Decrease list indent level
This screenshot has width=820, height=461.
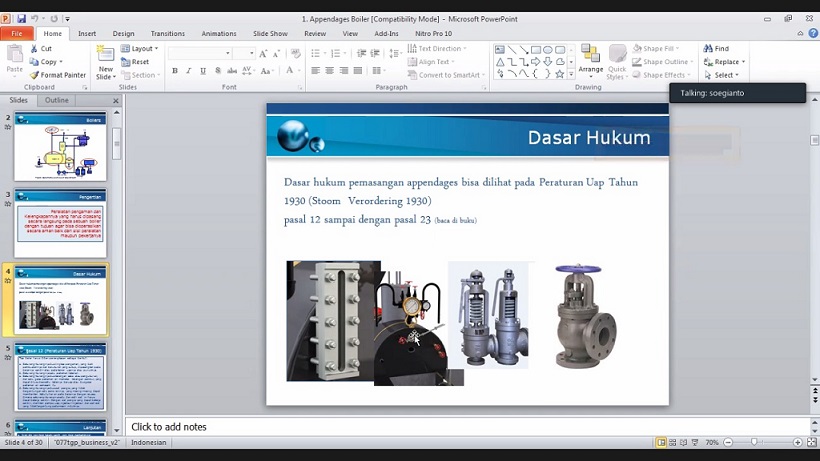361,53
